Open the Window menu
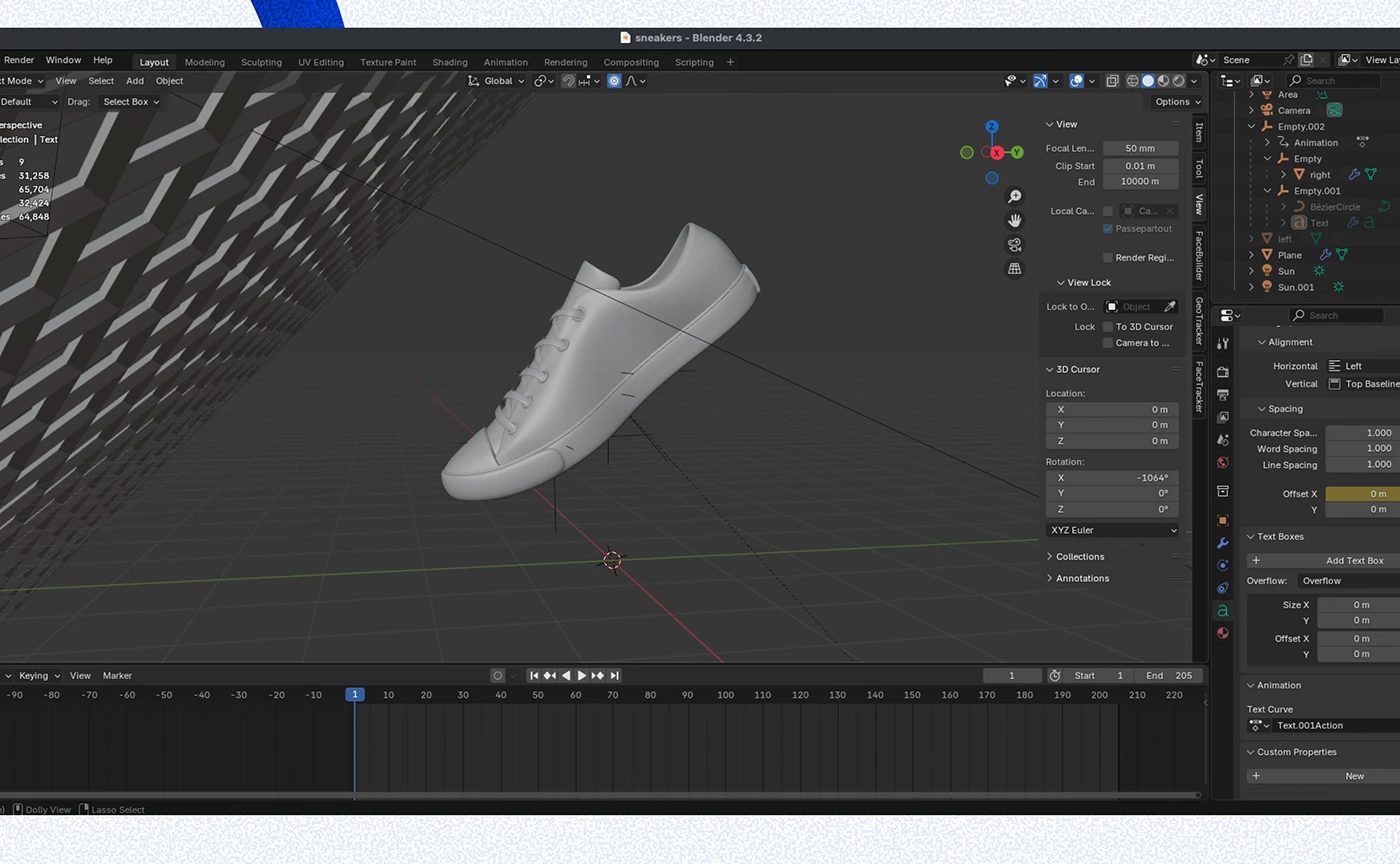Screen dimensions: 1400x864 click(x=63, y=60)
